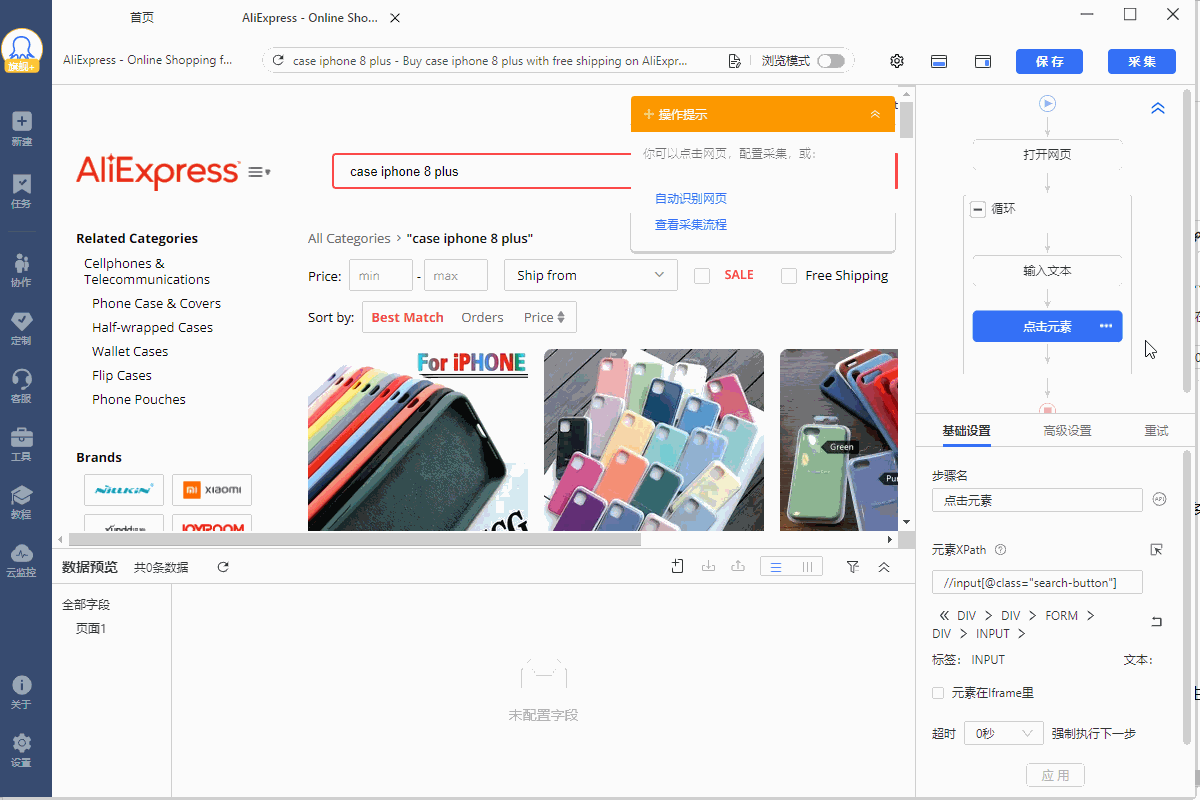This screenshot has width=1200, height=800.
Task: Click the 元素XPath input field
Action: [x=1037, y=582]
